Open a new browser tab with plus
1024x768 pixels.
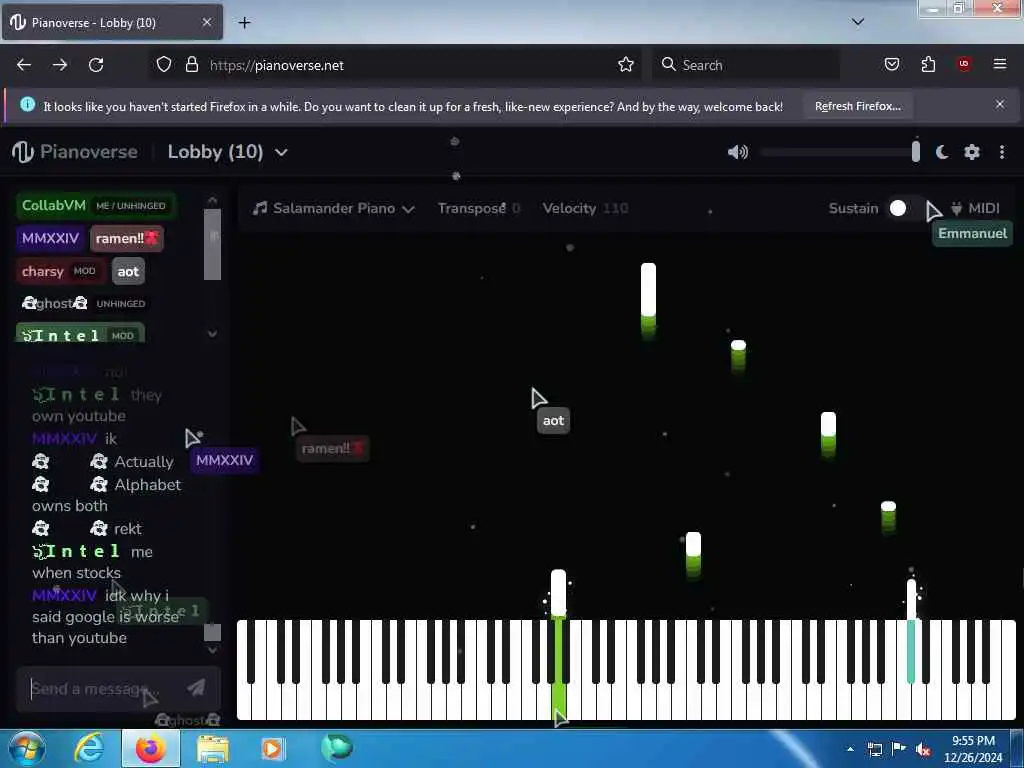point(244,23)
